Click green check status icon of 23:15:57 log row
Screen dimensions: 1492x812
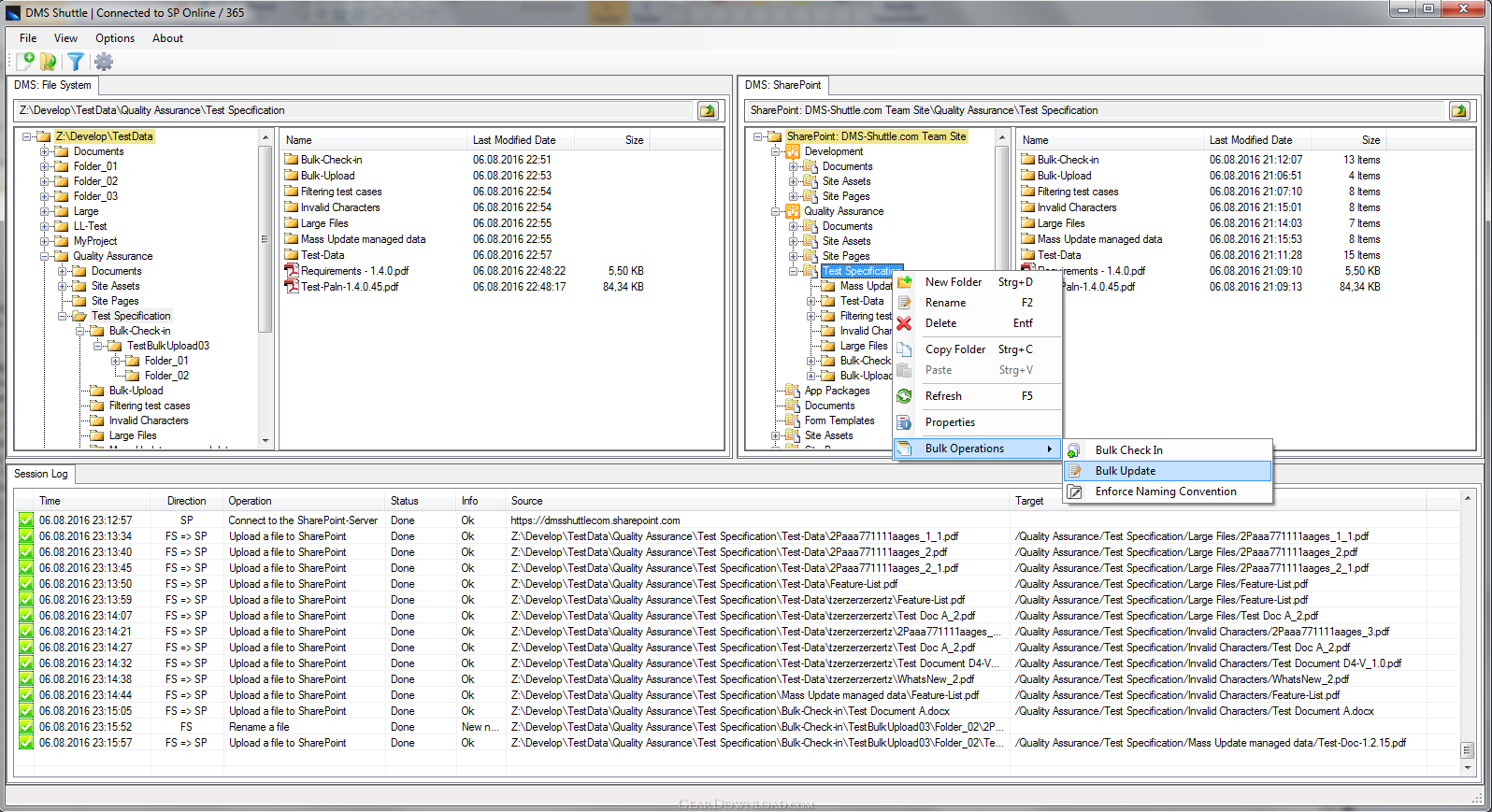[x=26, y=743]
